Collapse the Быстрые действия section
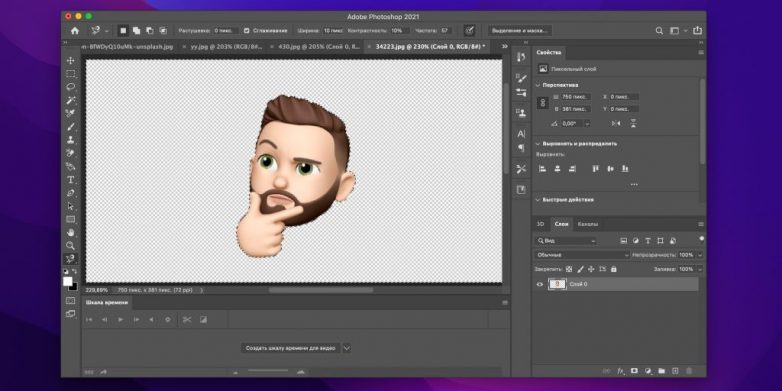The height and width of the screenshot is (391, 782). (538, 199)
